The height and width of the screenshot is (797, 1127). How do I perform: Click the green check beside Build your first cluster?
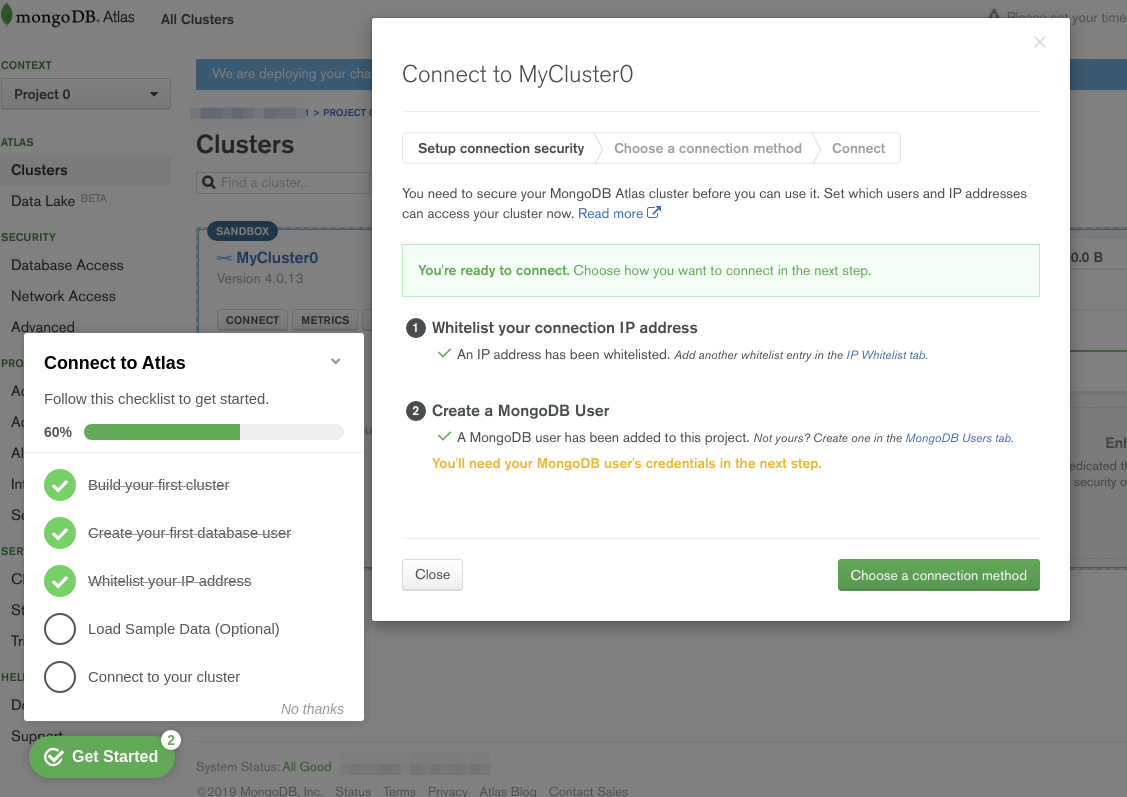click(60, 485)
